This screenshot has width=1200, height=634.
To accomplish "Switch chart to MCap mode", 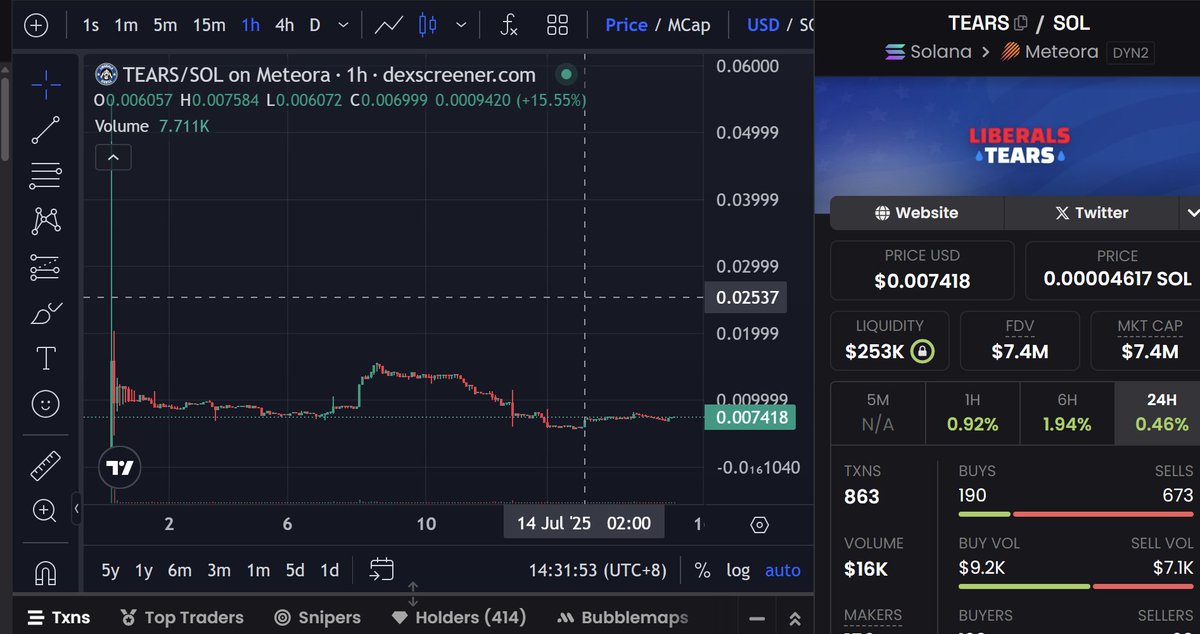I will (x=689, y=25).
